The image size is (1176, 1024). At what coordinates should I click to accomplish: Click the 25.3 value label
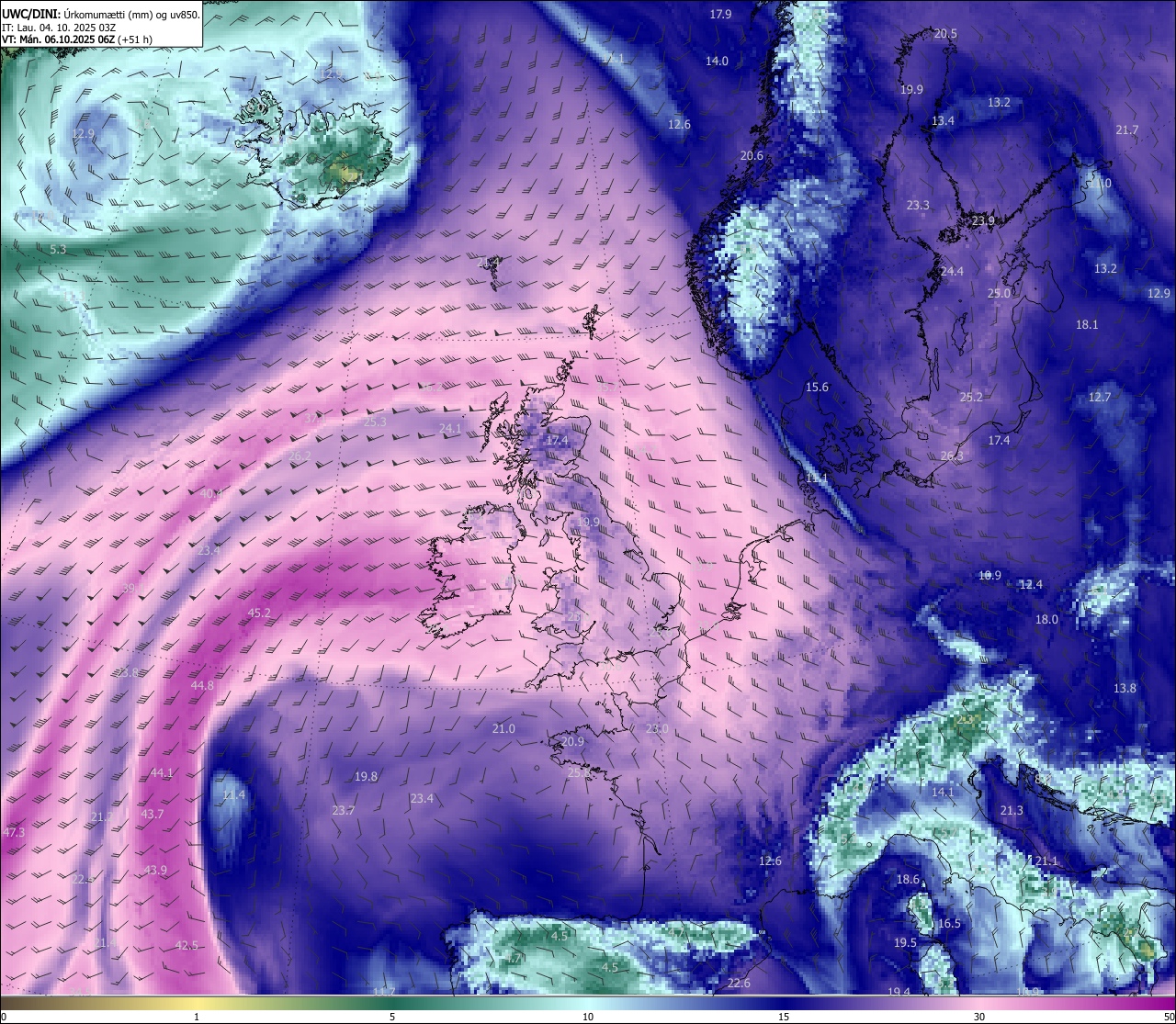coord(375,422)
